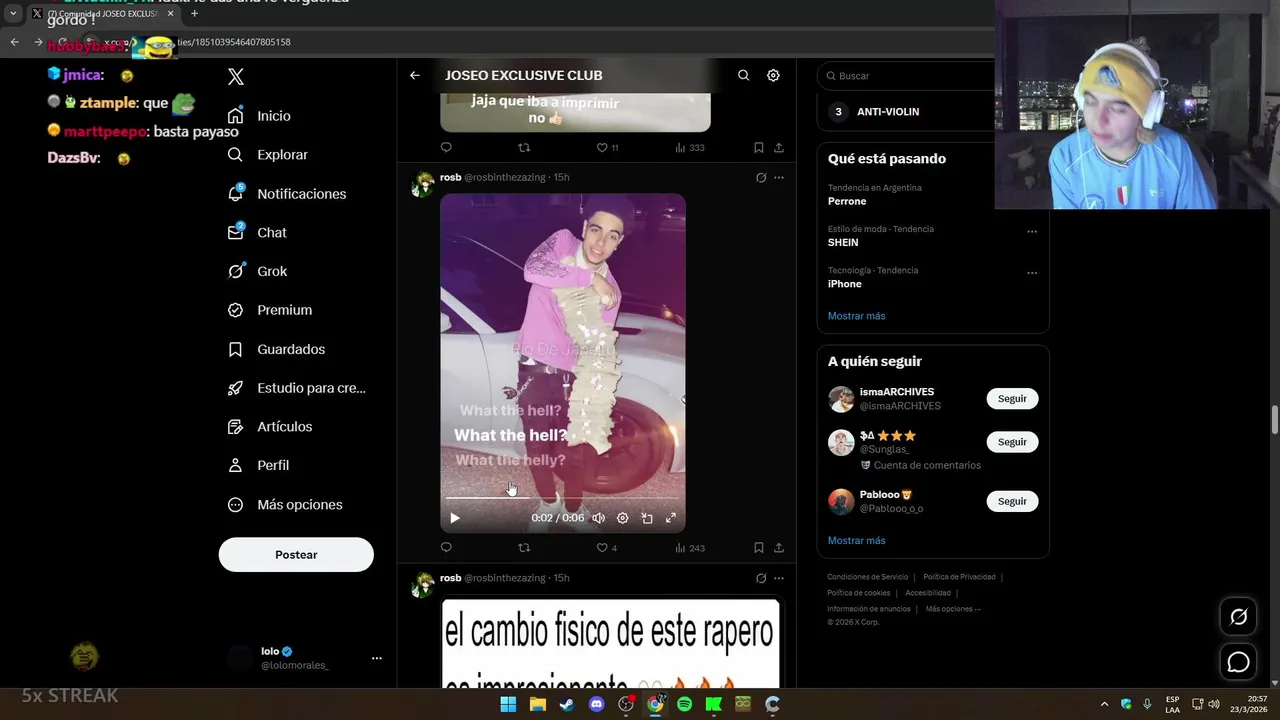The image size is (1280, 720).
Task: Open Perfil in the sidebar
Action: pos(259,465)
